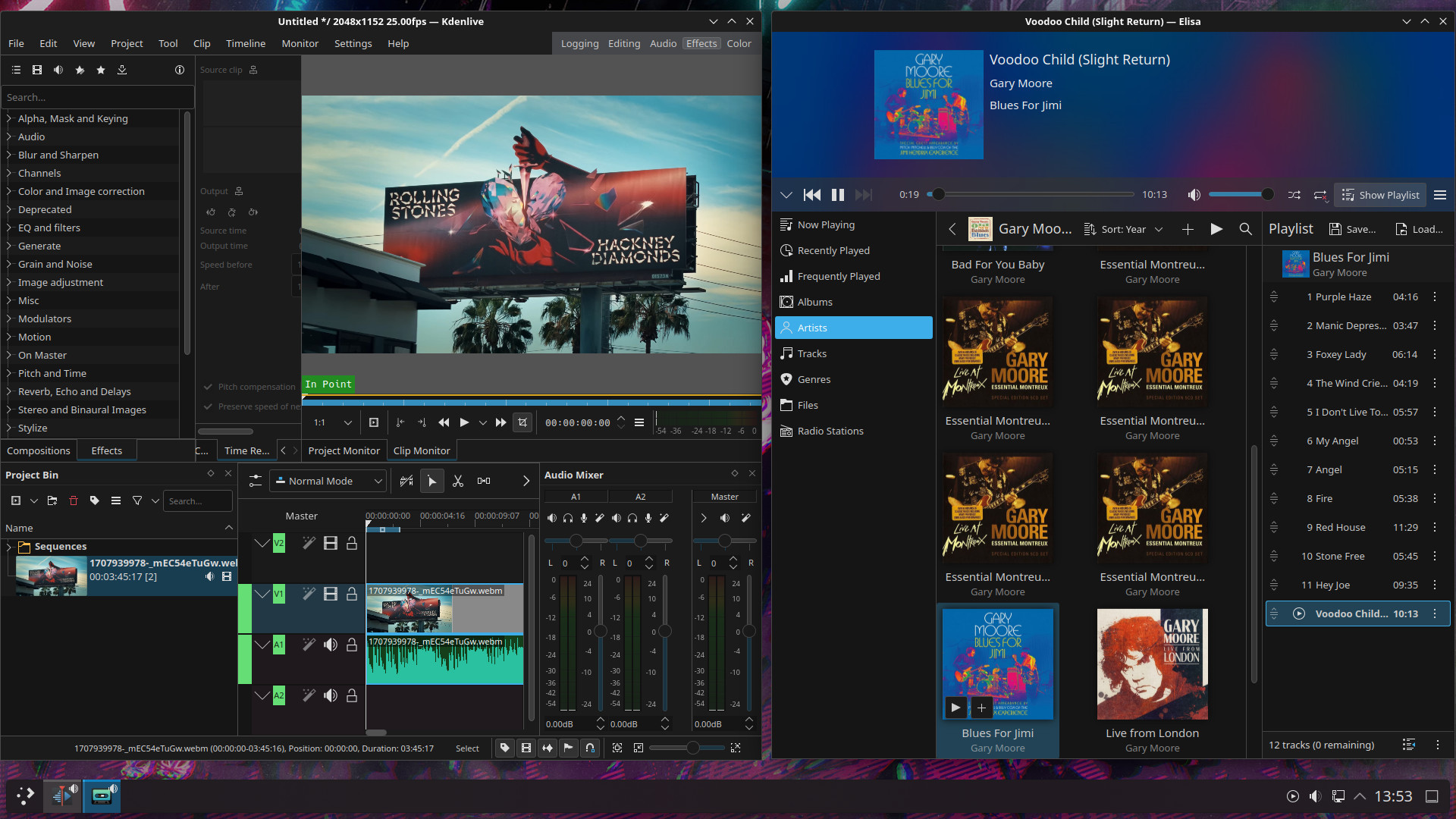Adjust the Elisa volume slider
1456x819 pixels.
[1241, 195]
